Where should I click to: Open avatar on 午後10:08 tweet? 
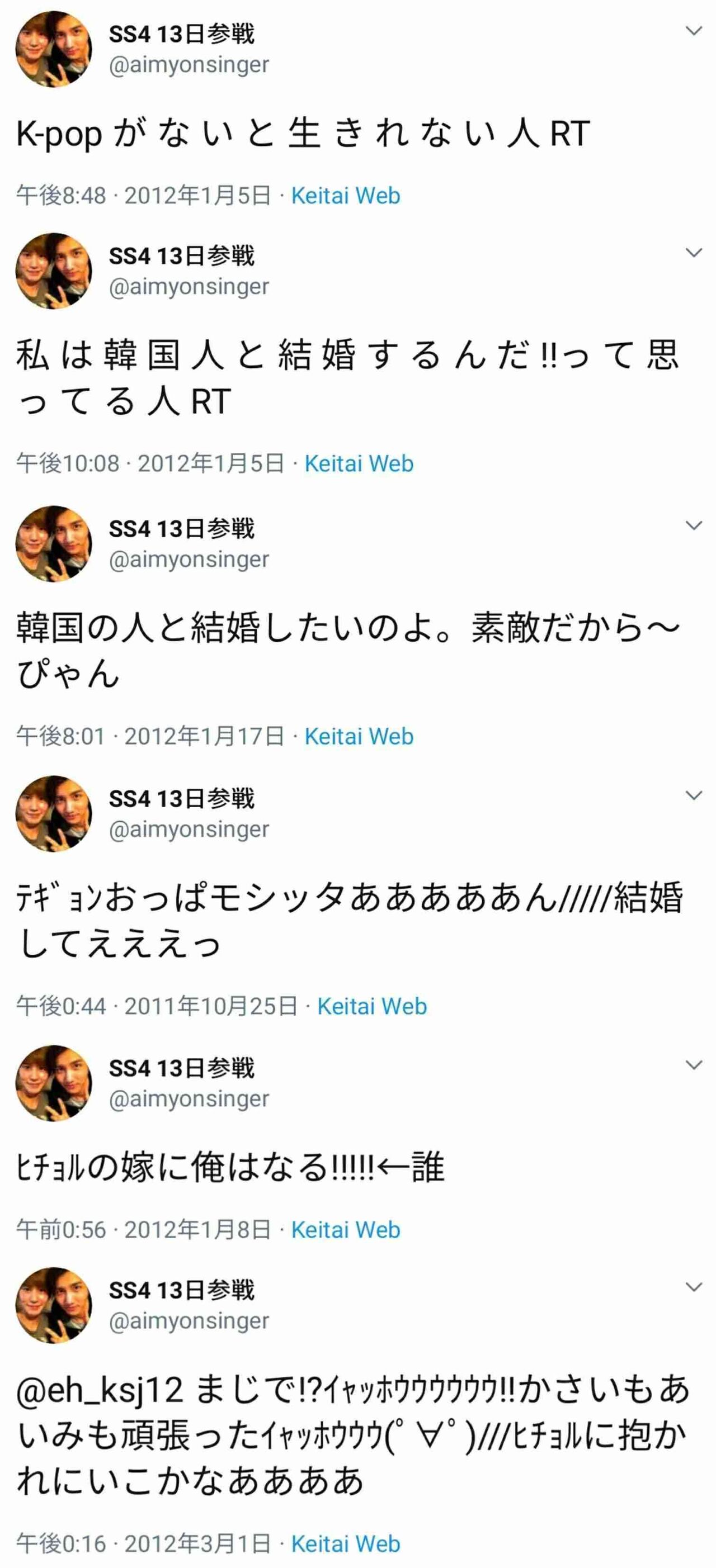click(x=54, y=271)
